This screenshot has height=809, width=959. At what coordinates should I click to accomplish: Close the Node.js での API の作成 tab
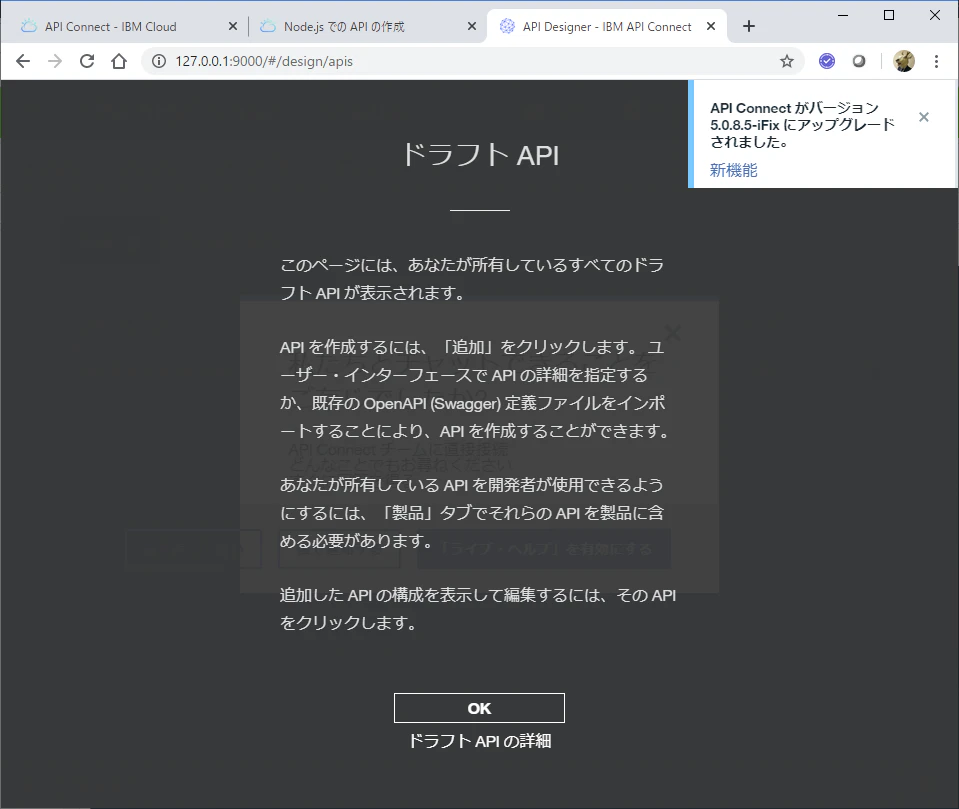coord(472,26)
